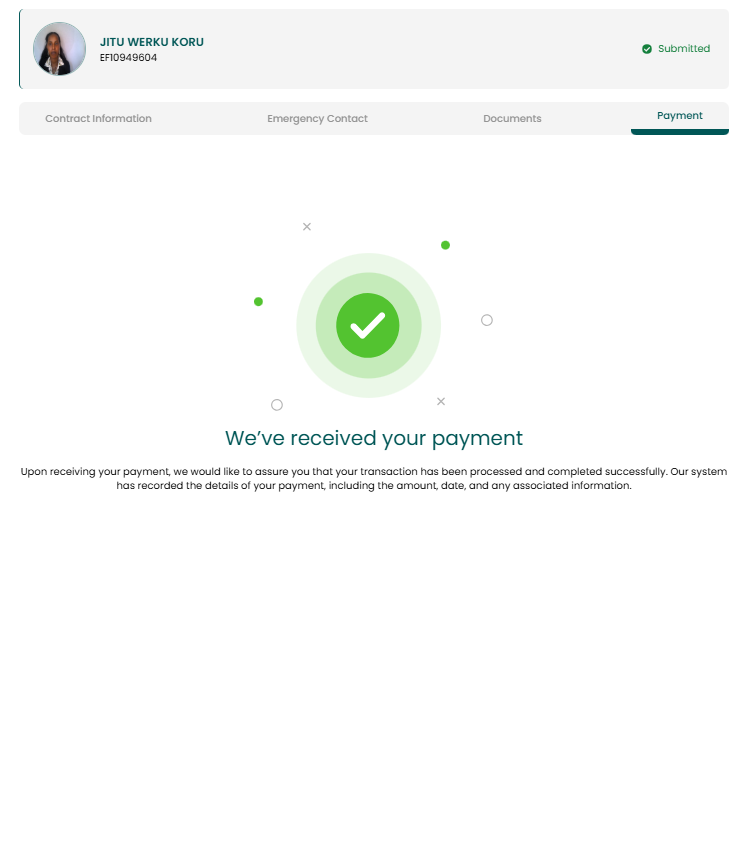Image resolution: width=749 pixels, height=856 pixels.
Task: Click the Submitted status label
Action: tap(684, 49)
